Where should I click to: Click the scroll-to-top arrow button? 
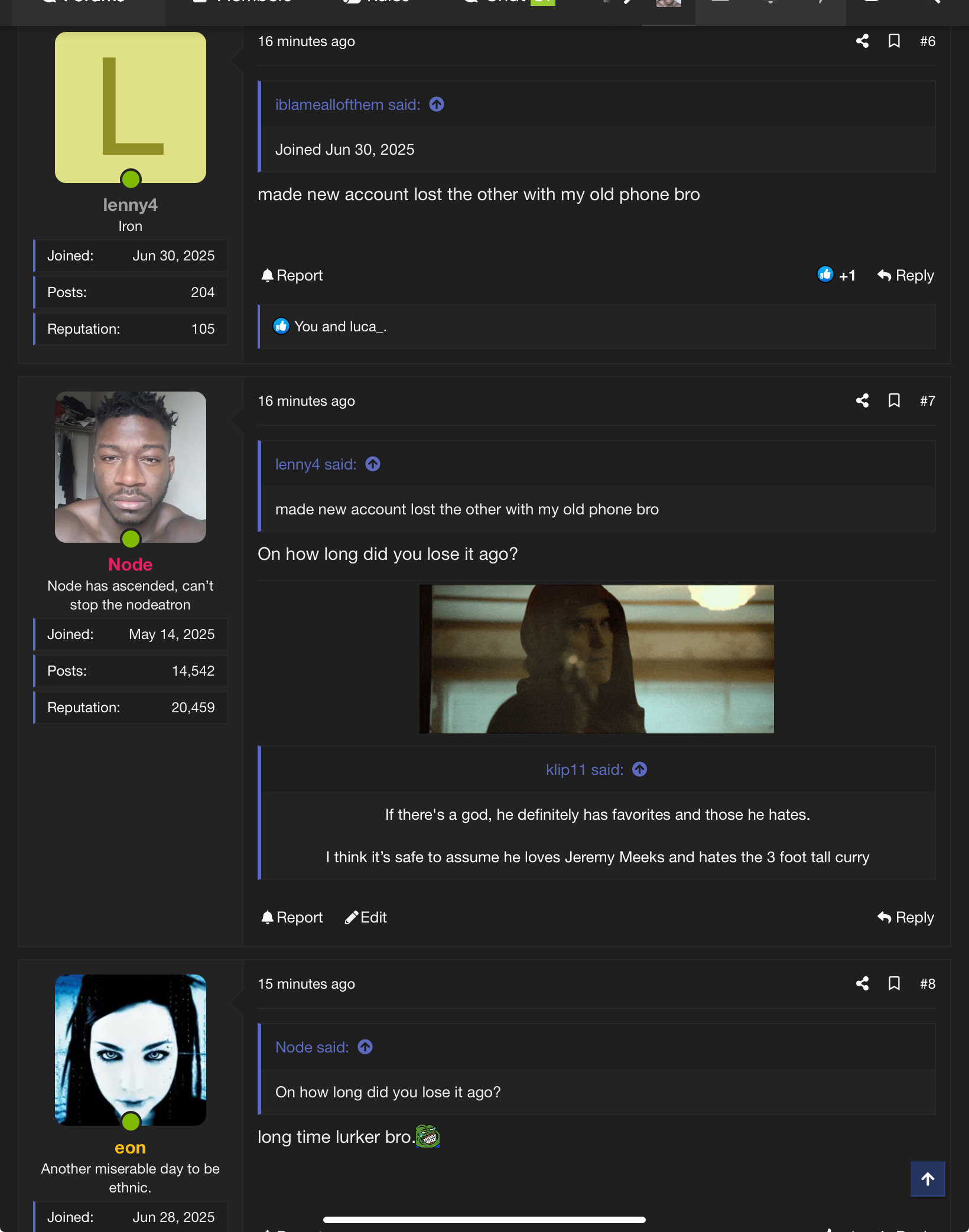(928, 1179)
